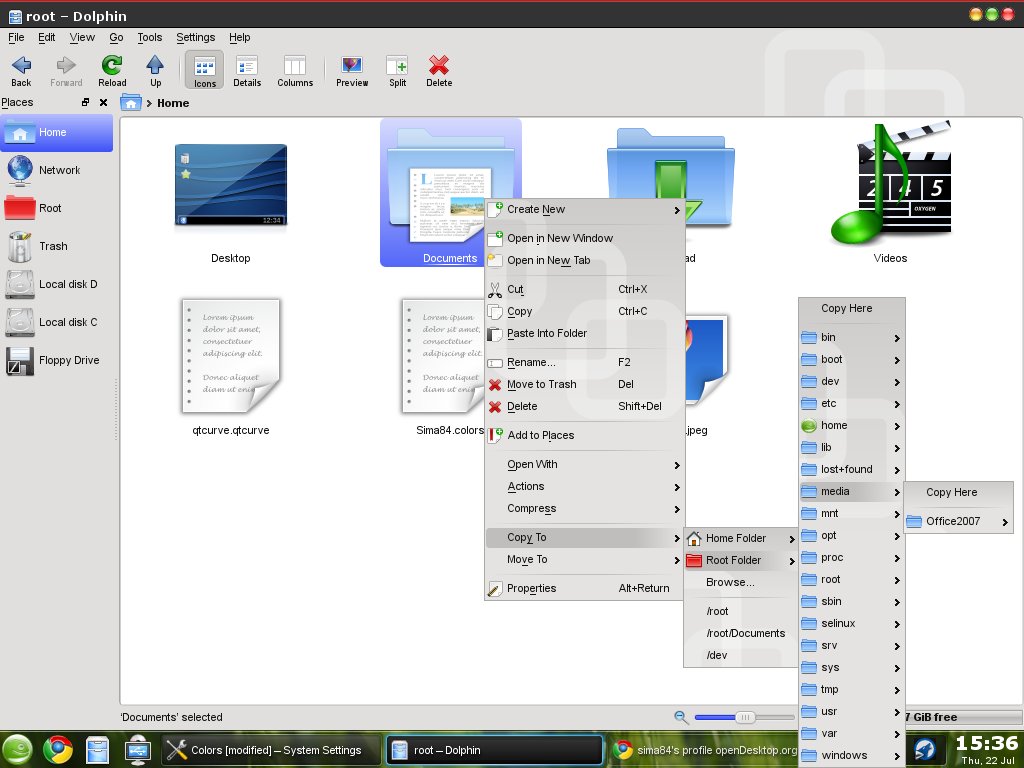Open Local disk D
Screen dimensions: 1024x768
[57, 284]
